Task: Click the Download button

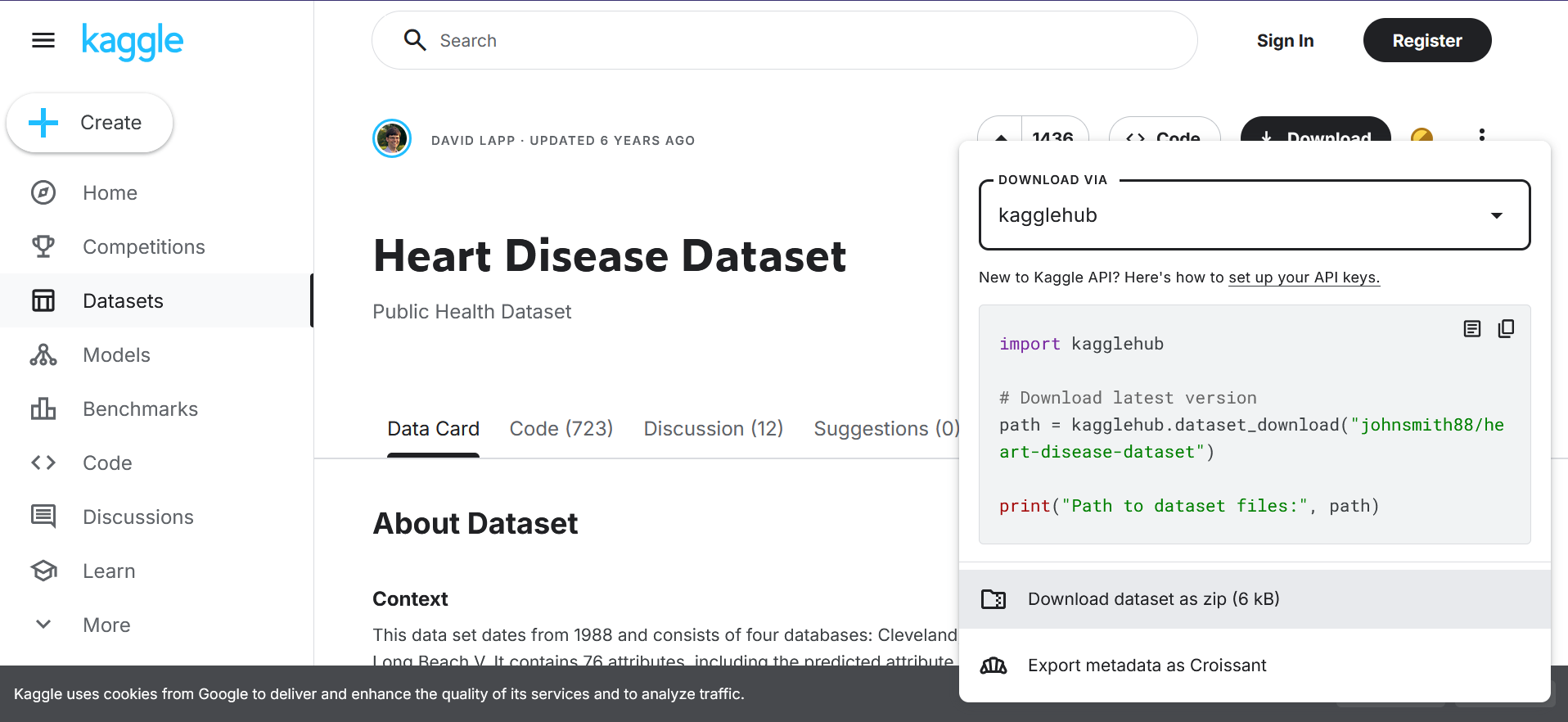Action: 1316,131
